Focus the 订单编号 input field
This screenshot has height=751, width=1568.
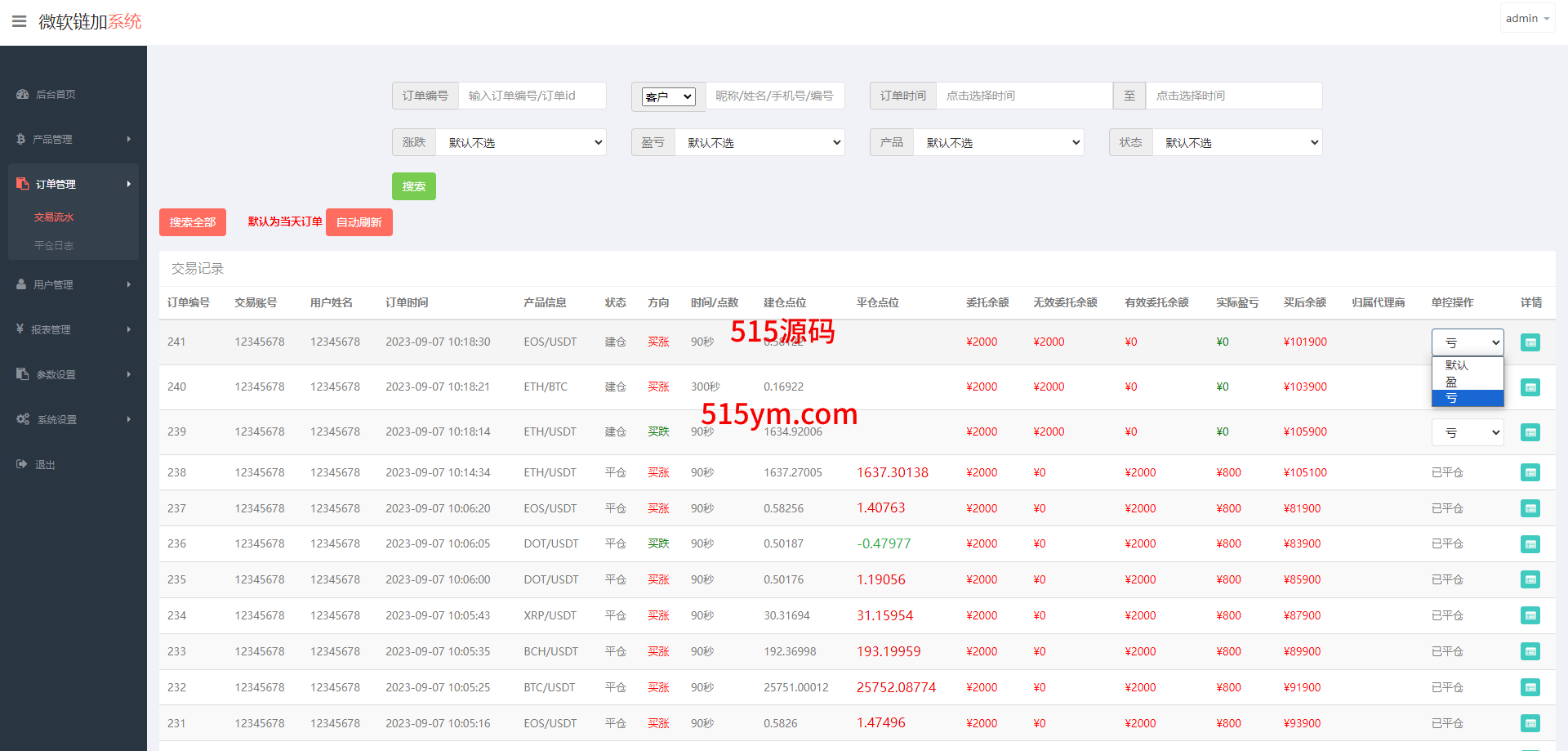(x=531, y=96)
